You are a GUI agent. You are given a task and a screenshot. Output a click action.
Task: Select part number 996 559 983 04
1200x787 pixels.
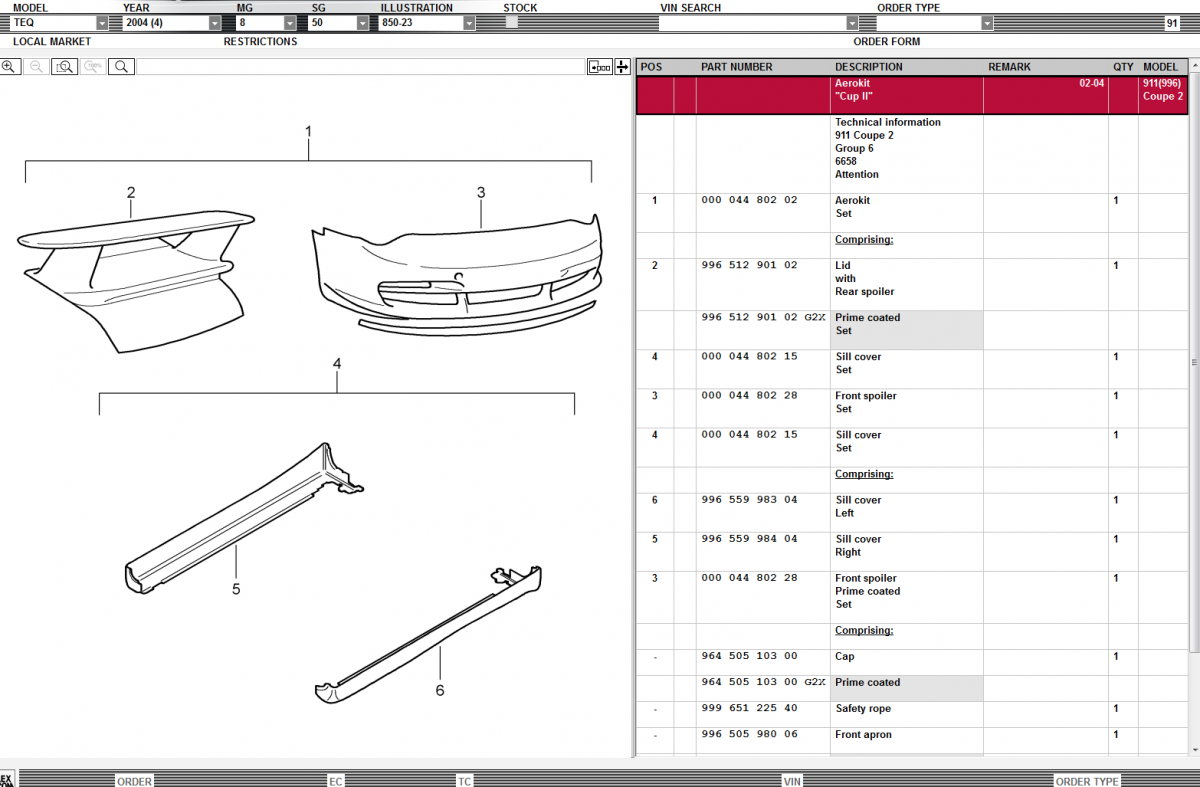pyautogui.click(x=750, y=500)
